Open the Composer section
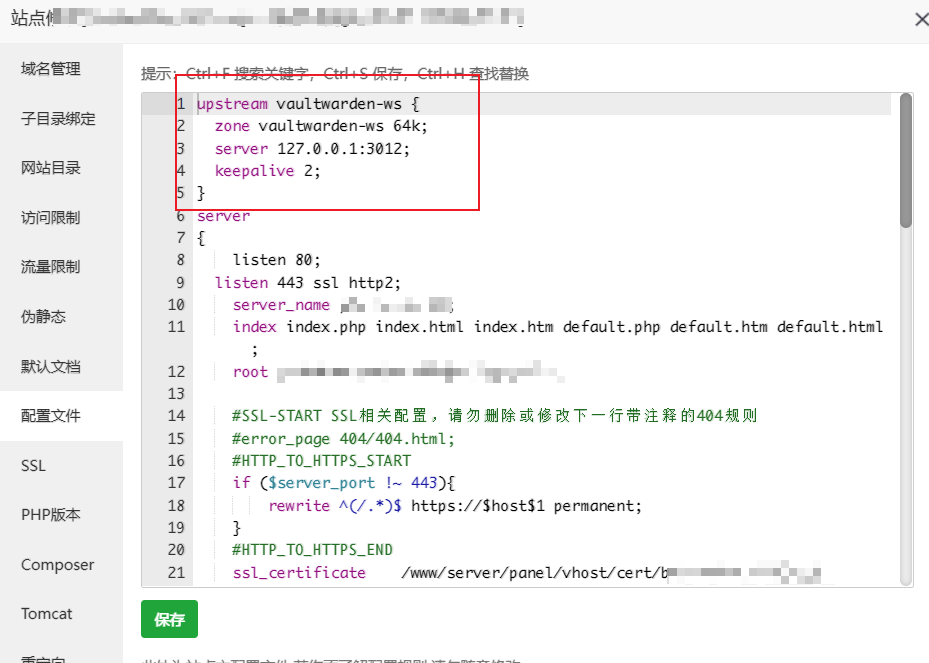 (x=57, y=564)
